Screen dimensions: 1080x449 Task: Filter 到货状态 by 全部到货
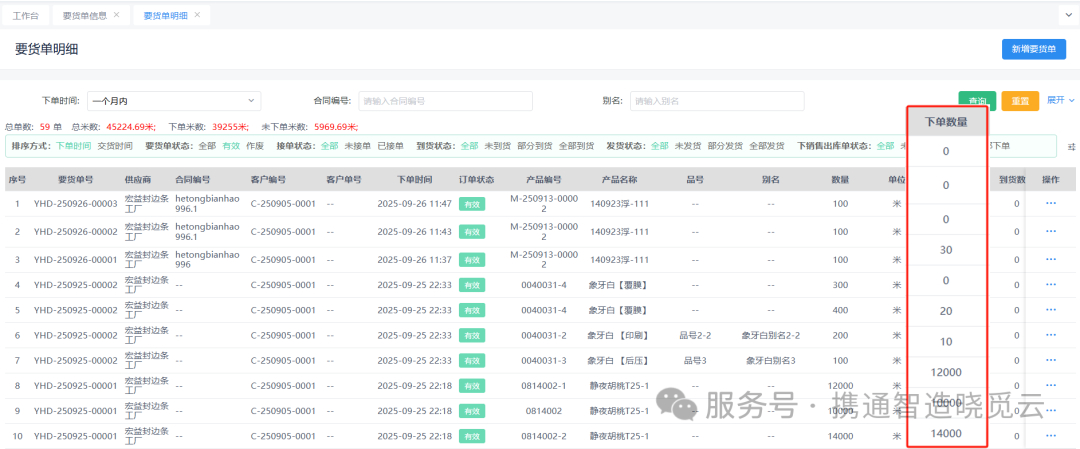[x=577, y=146]
